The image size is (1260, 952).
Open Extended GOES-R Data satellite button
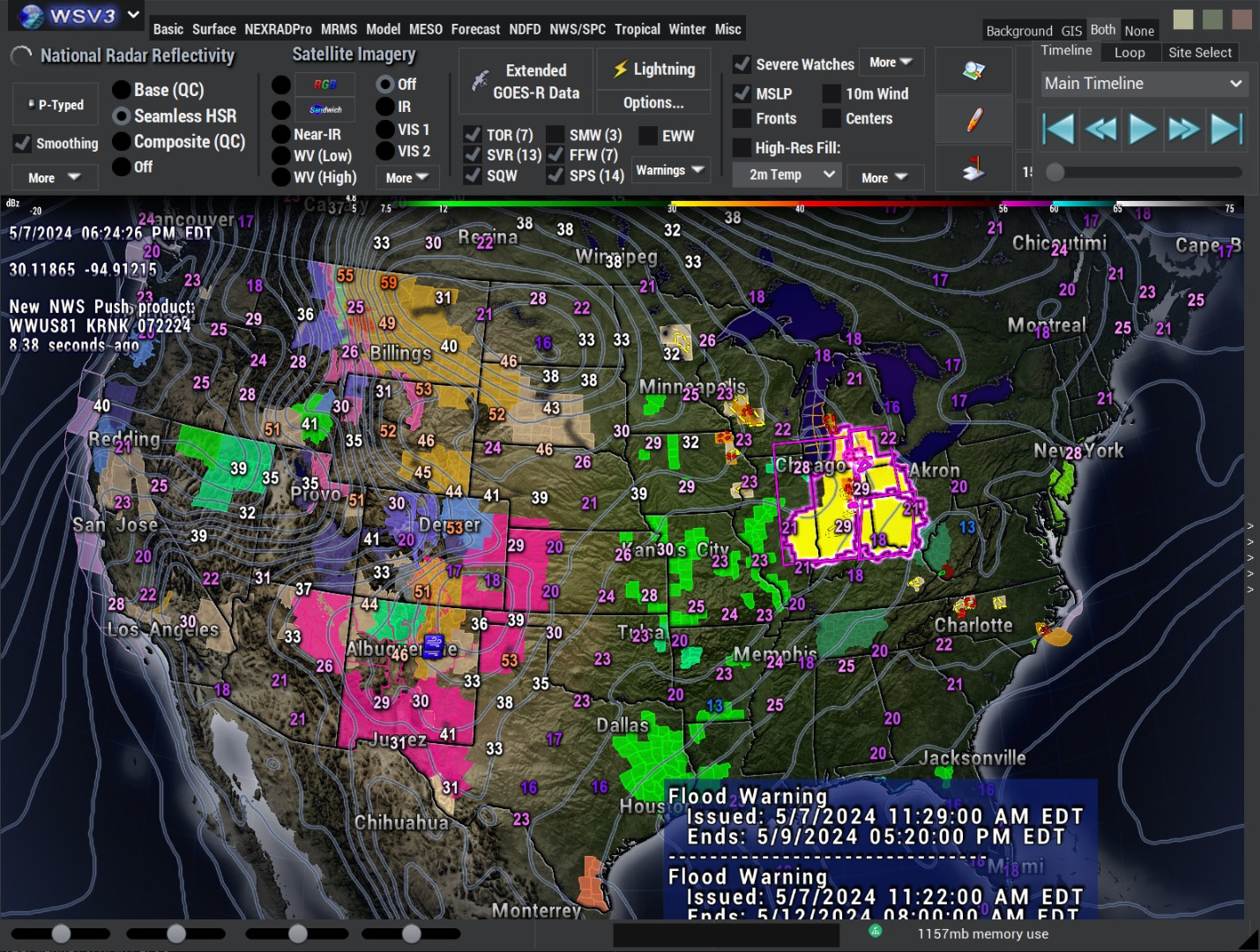pyautogui.click(x=526, y=81)
